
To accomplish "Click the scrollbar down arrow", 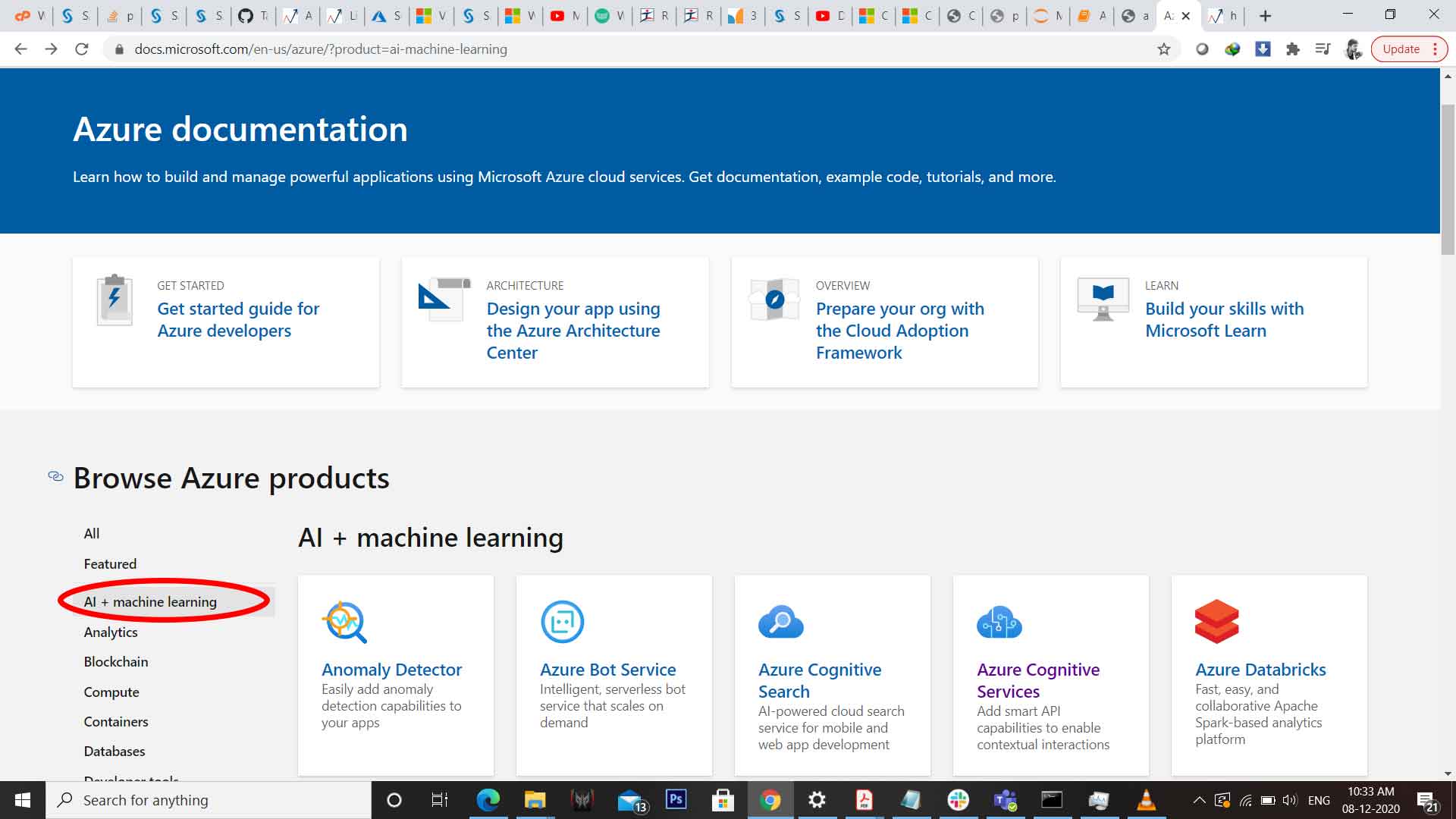I will (x=1448, y=773).
